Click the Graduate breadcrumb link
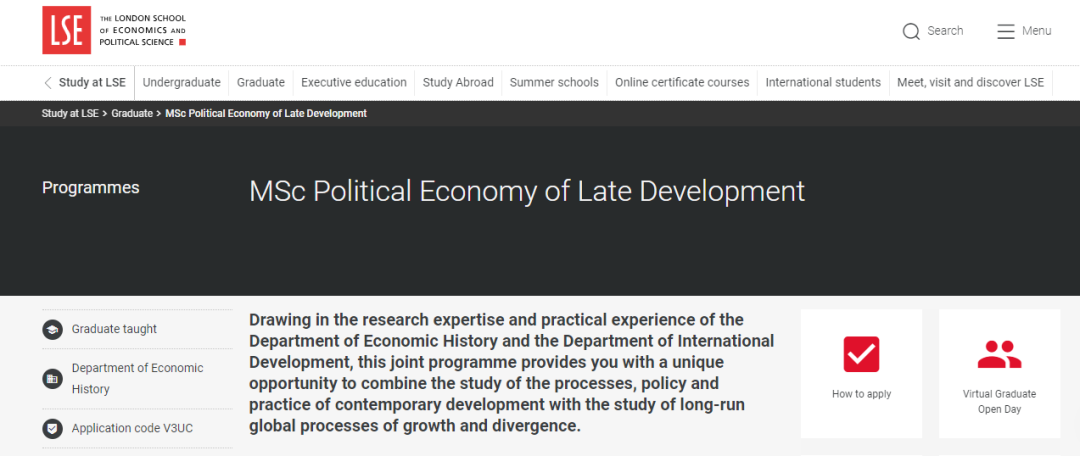The height and width of the screenshot is (456, 1080). [x=132, y=114]
